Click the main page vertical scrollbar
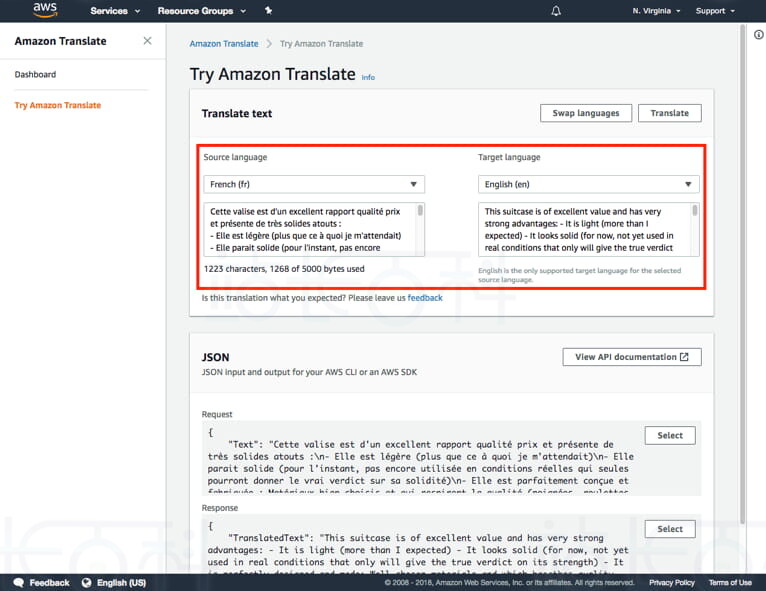This screenshot has width=766, height=591. click(x=743, y=274)
